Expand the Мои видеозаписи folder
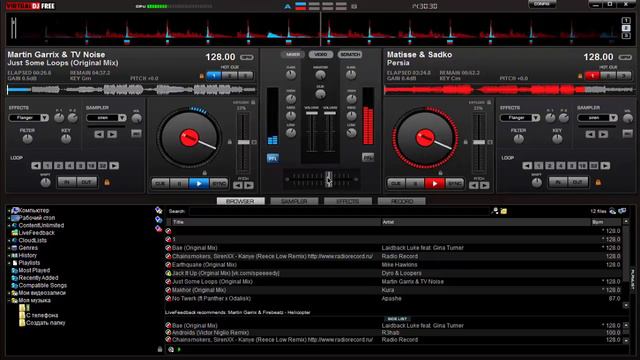This screenshot has height=360, width=640. (9, 293)
